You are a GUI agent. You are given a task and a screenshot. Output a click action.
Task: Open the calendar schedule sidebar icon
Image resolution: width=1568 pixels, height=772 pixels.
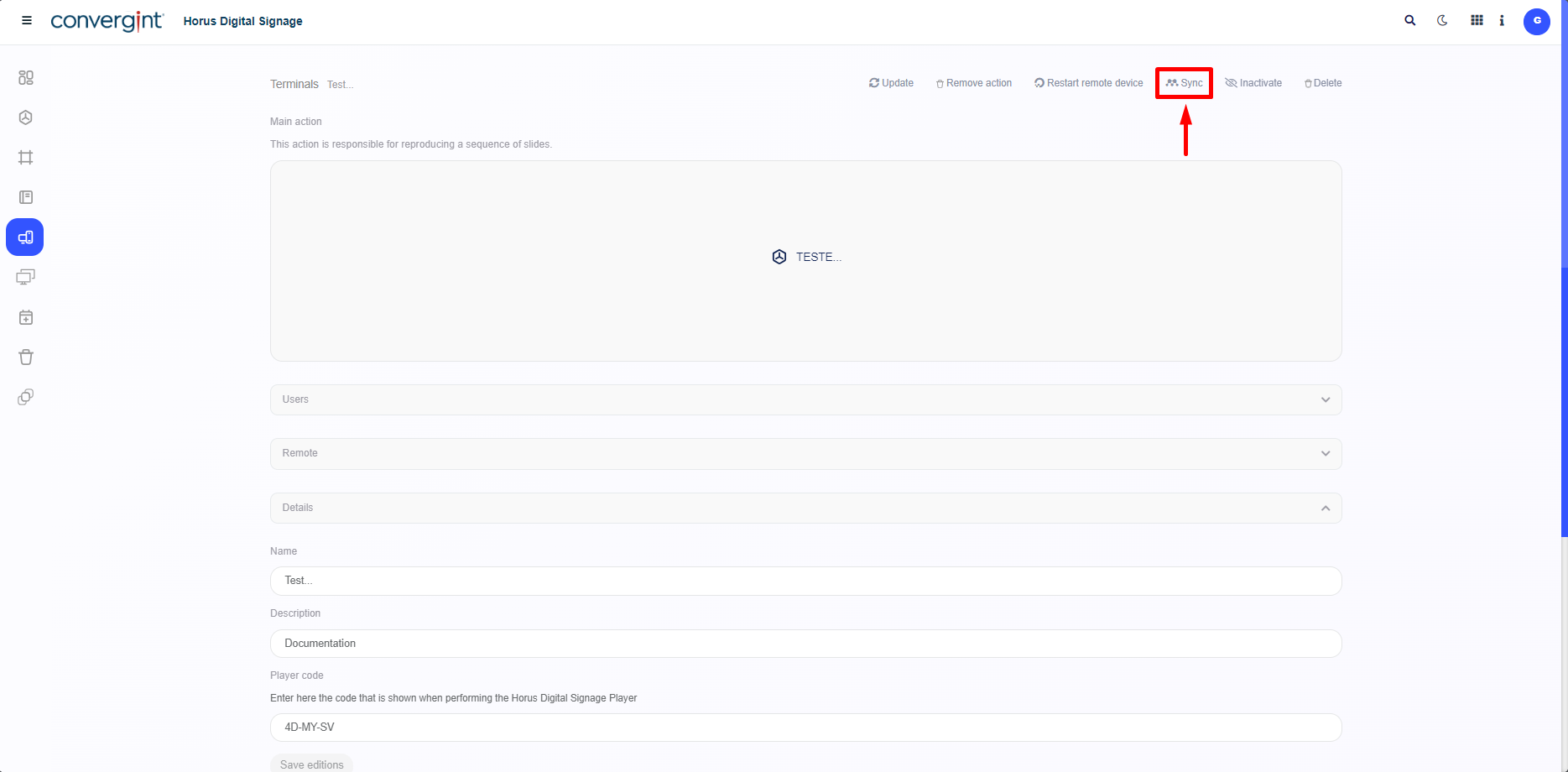pos(26,318)
